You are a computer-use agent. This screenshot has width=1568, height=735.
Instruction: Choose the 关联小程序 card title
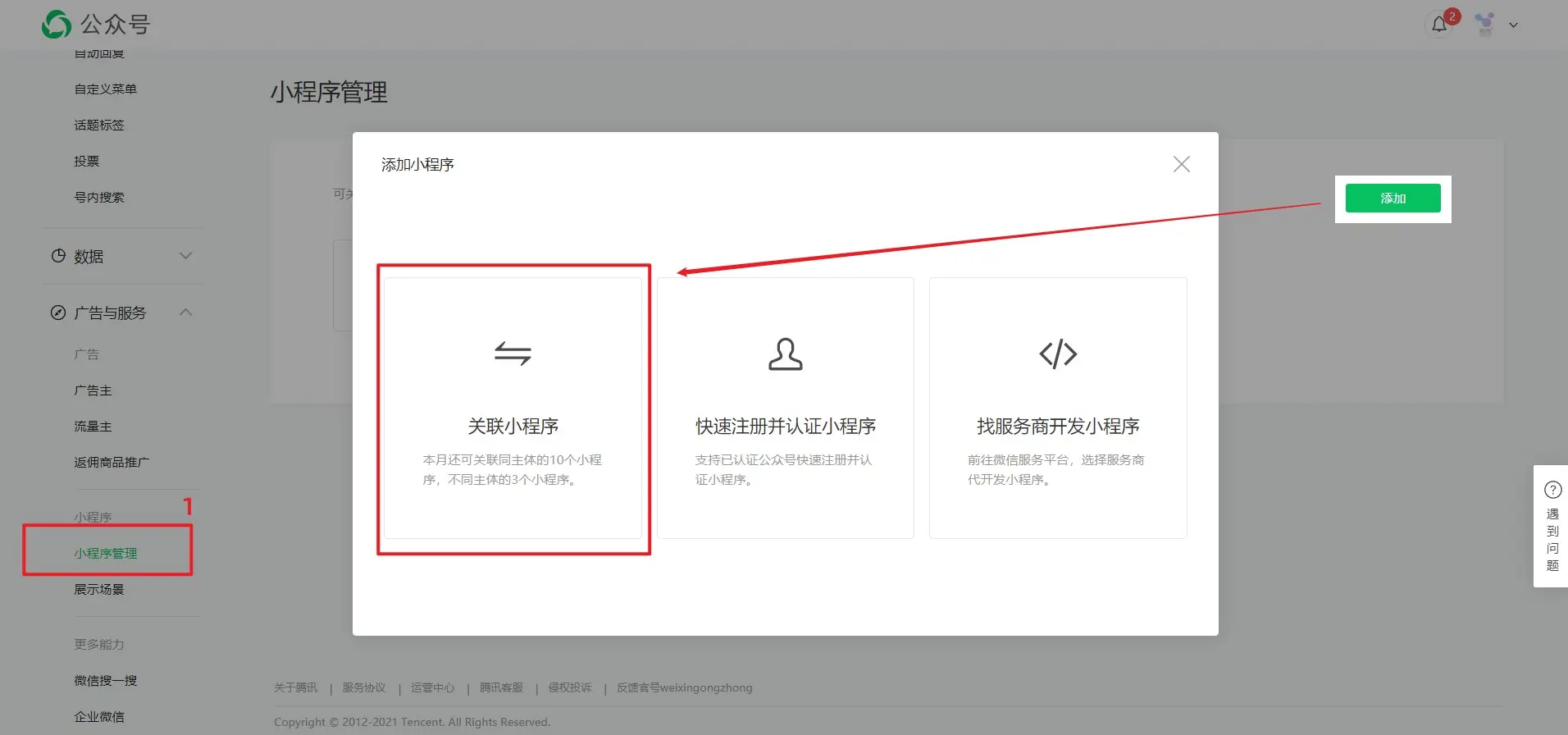coord(513,427)
